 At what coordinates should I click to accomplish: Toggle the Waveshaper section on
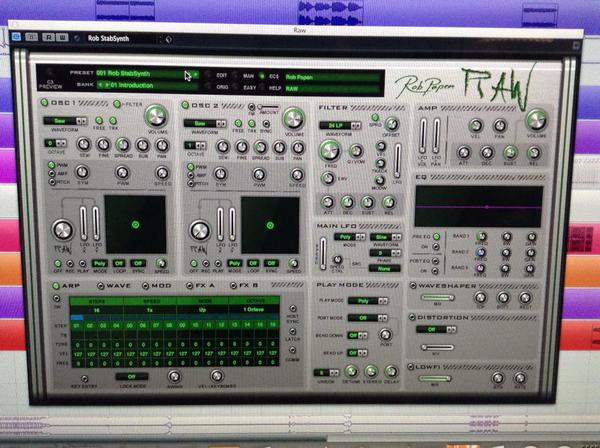(x=413, y=285)
